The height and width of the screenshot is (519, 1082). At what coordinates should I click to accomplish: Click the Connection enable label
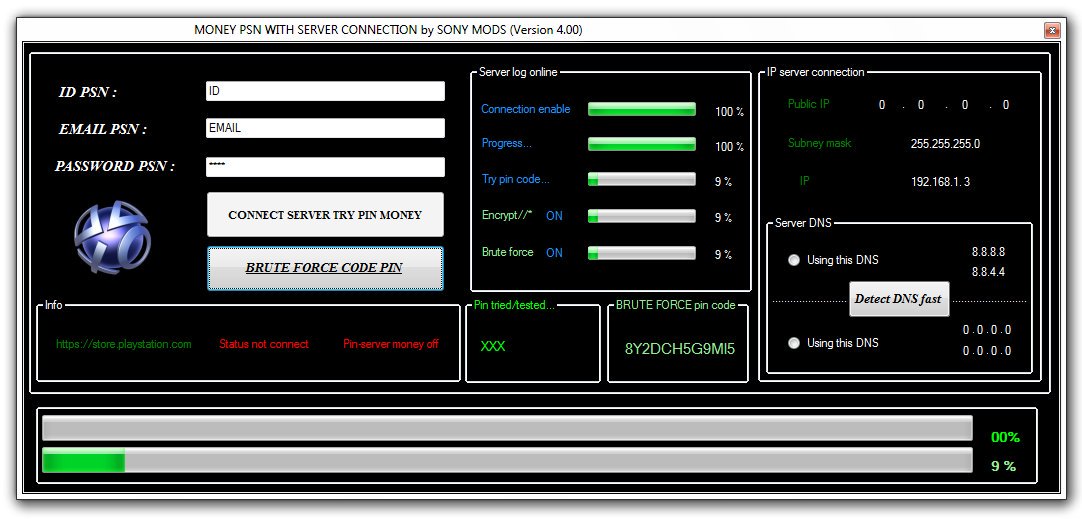(x=526, y=109)
